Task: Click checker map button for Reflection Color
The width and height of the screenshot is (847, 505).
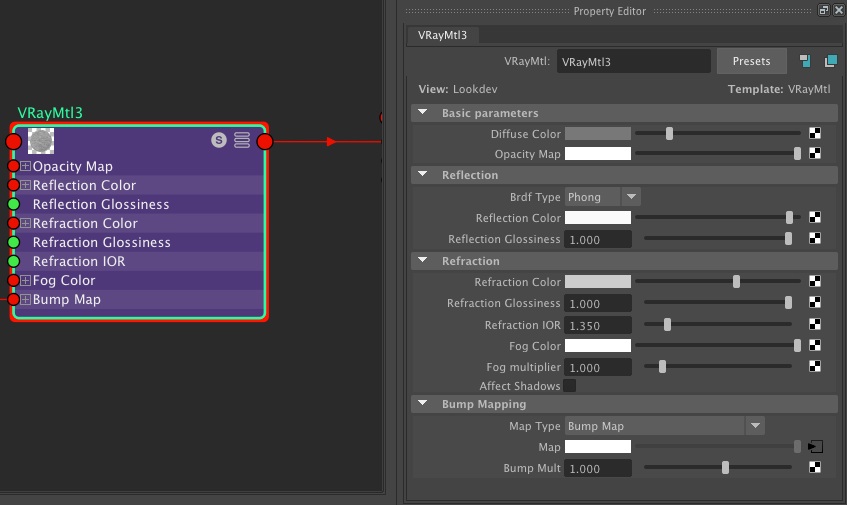Action: [815, 217]
